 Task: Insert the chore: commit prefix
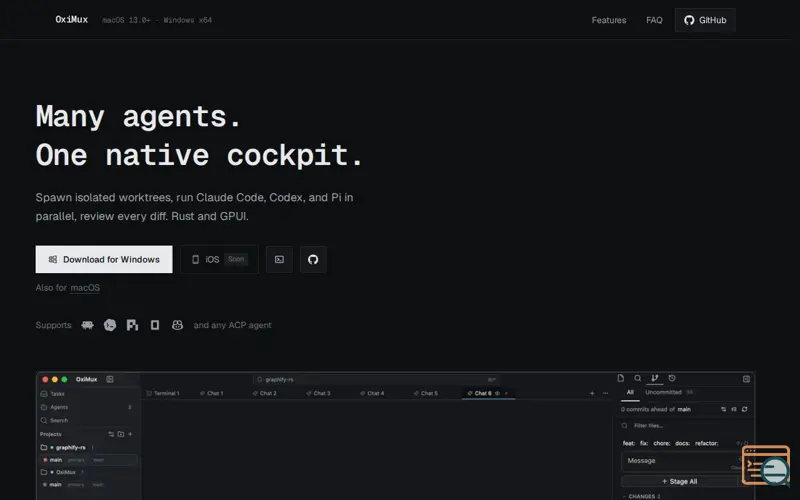click(662, 443)
